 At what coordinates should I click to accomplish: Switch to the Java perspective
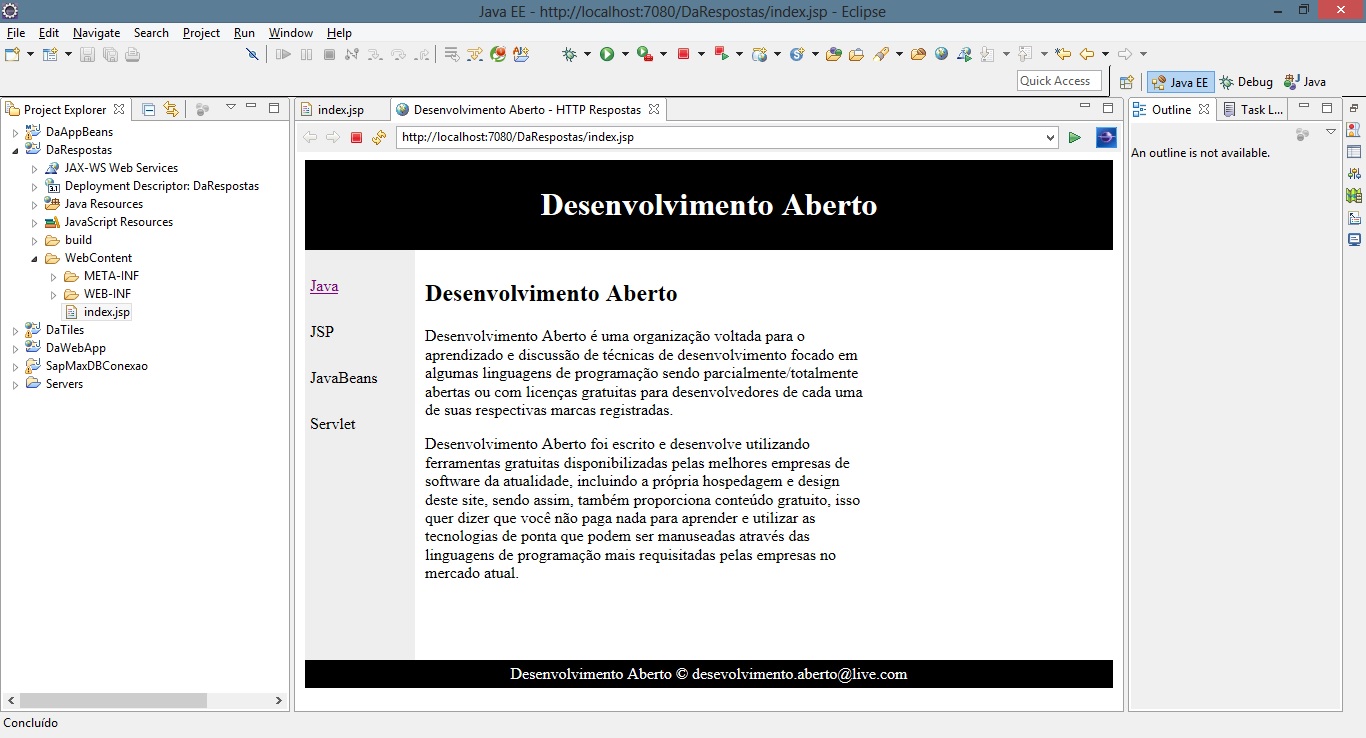click(x=1305, y=82)
